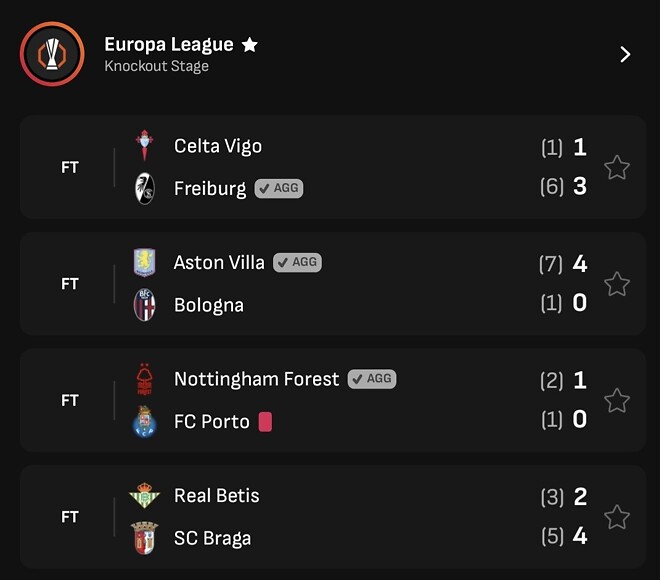Toggle the Europa League favorite star
Screen dimensions: 660x580
[x=250, y=45]
